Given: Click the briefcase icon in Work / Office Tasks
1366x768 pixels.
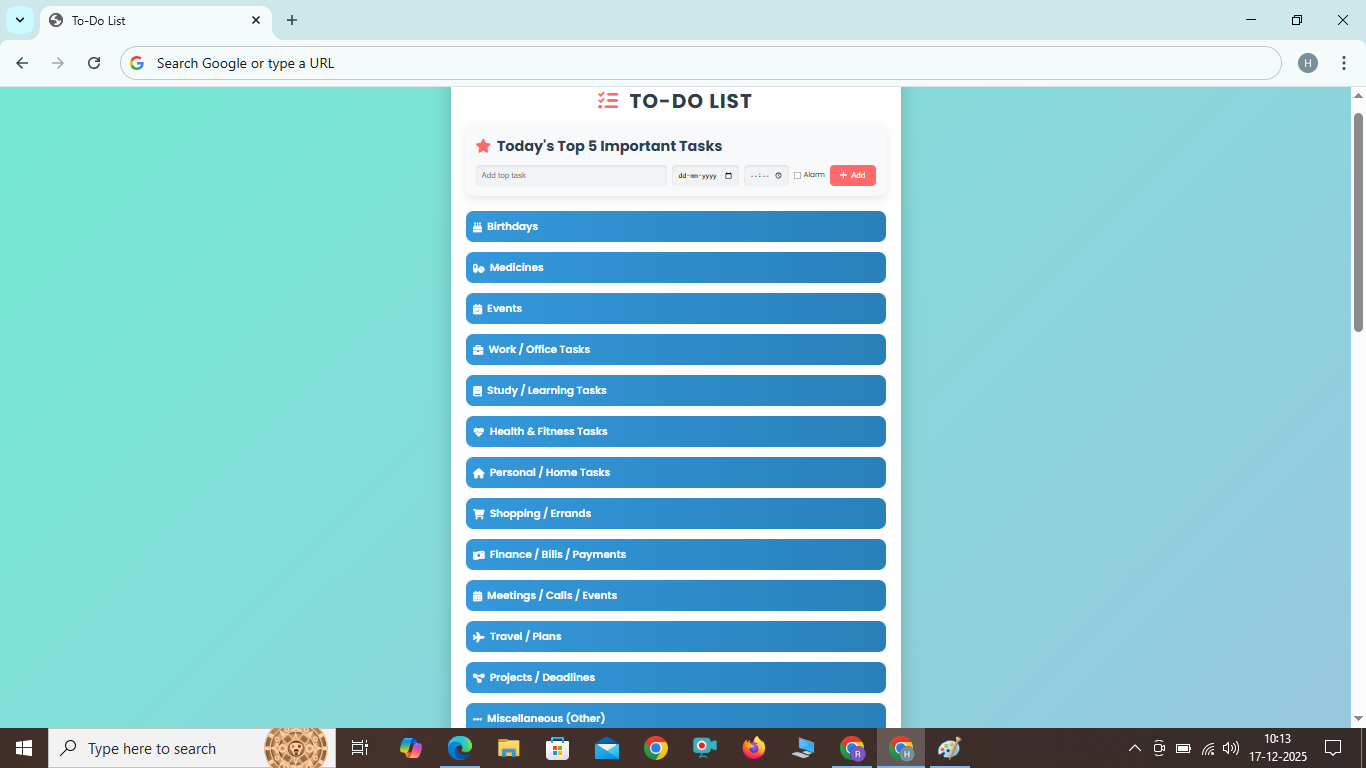Looking at the screenshot, I should click(x=478, y=350).
